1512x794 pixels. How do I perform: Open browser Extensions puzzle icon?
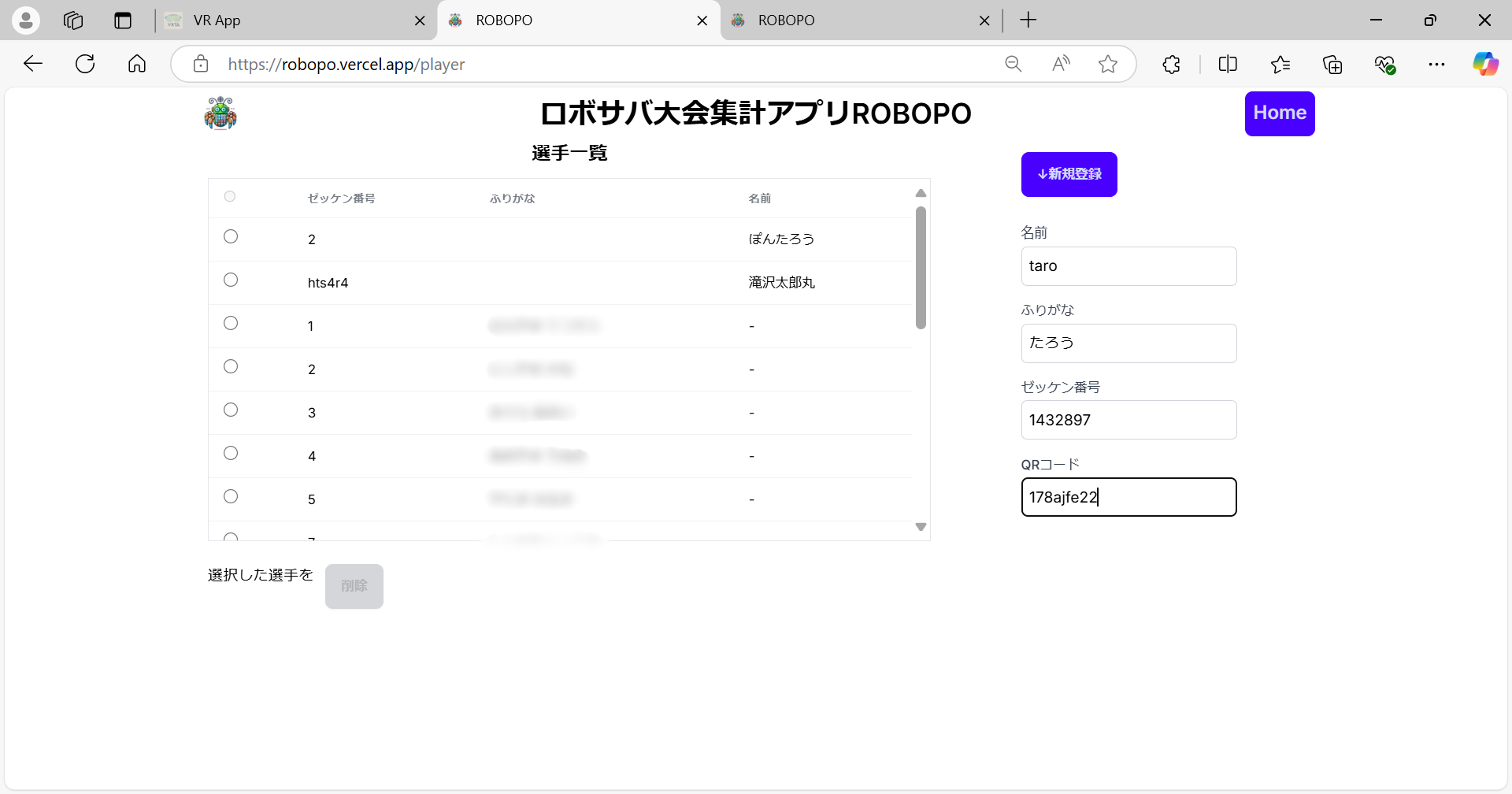click(x=1171, y=65)
